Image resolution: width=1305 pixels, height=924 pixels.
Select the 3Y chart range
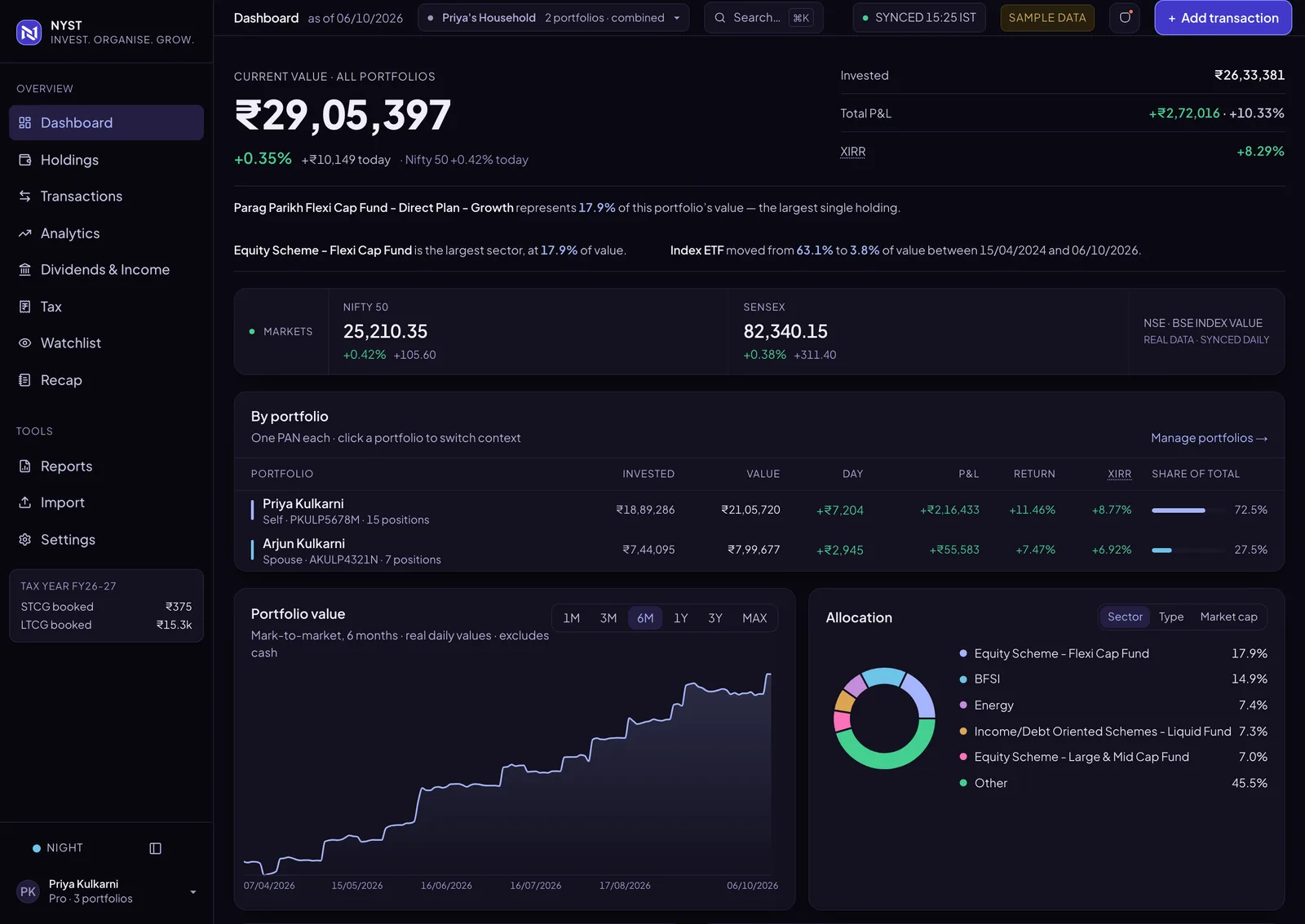pos(715,618)
